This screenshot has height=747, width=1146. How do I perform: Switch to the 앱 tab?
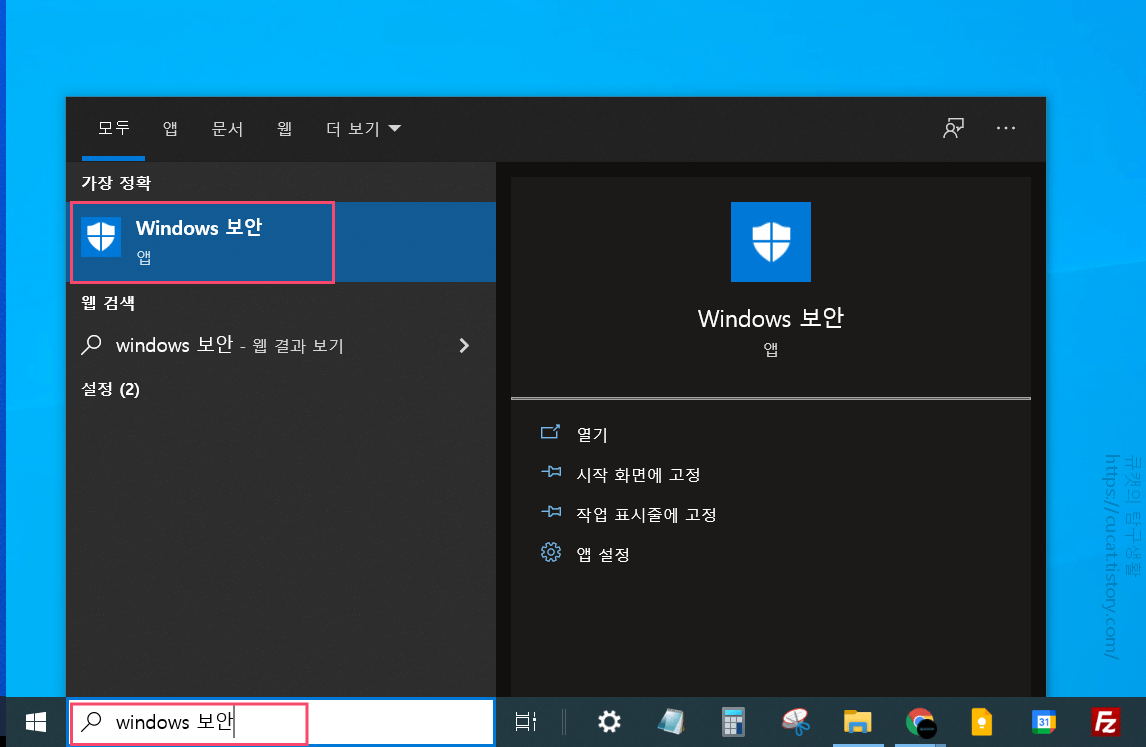(x=170, y=128)
